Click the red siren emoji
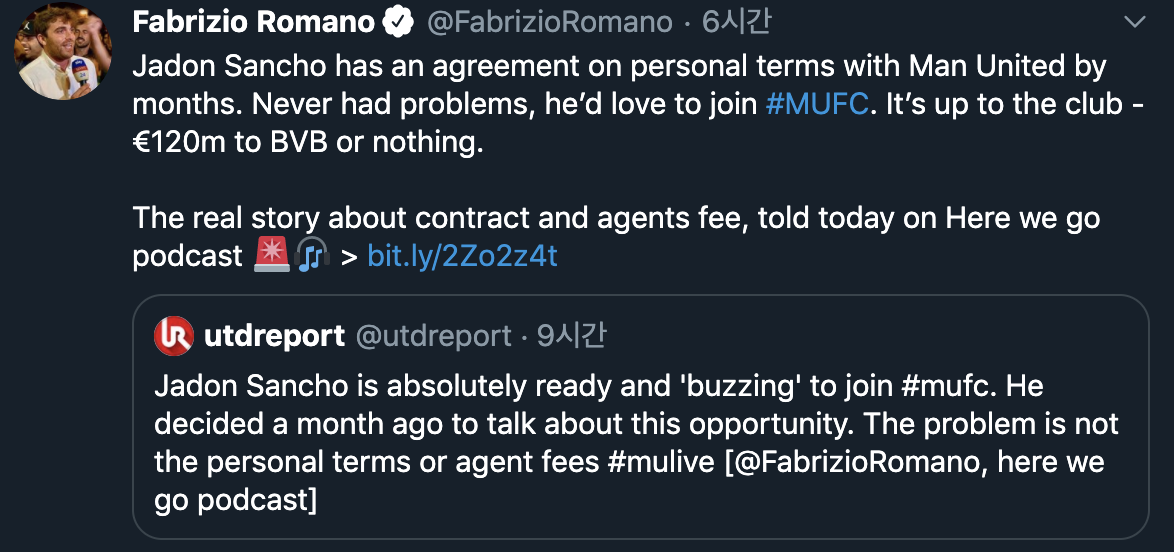 pyautogui.click(x=271, y=256)
